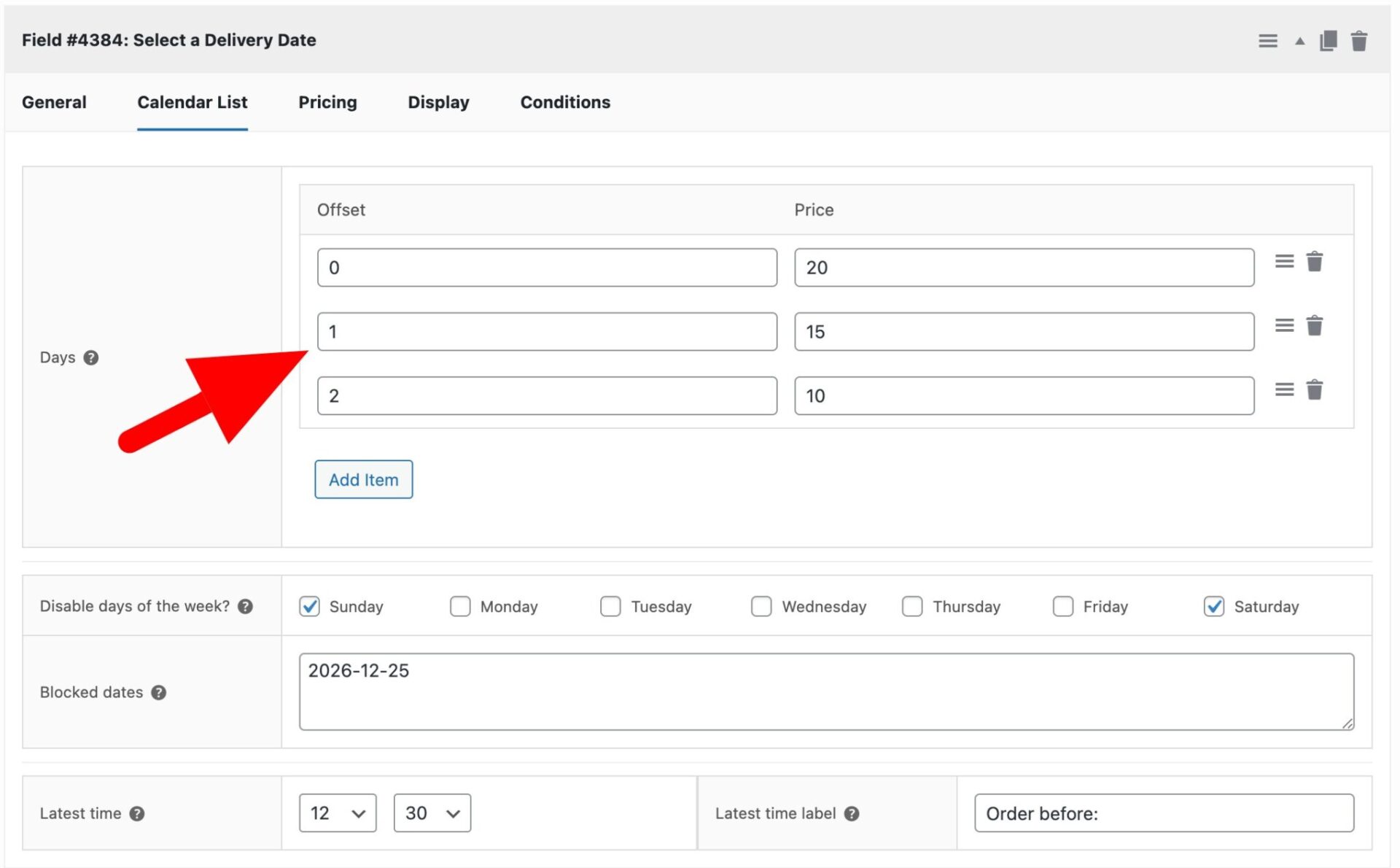
Task: Delete the offset 0 price row
Action: pos(1315,262)
